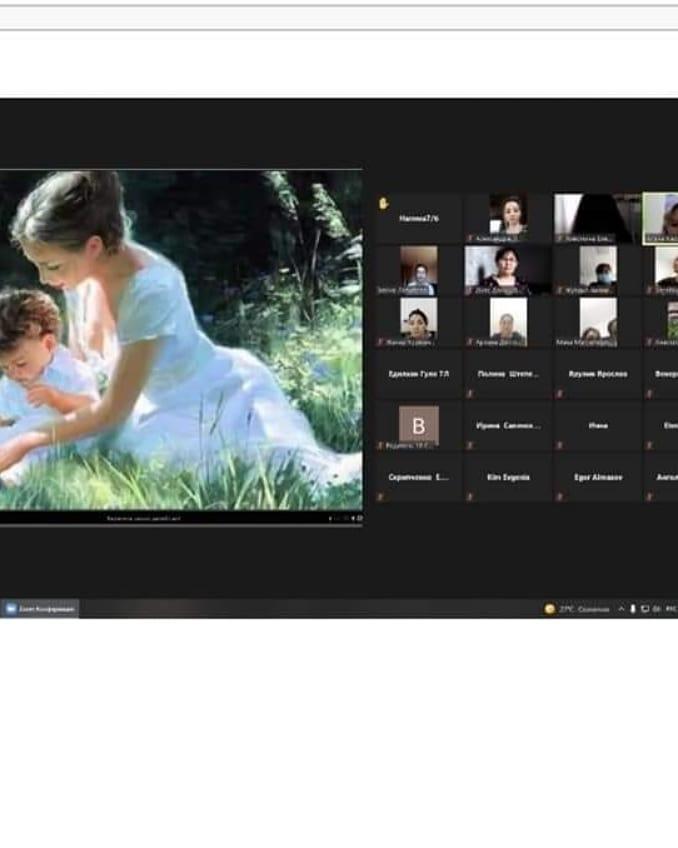Image resolution: width=678 pixels, height=848 pixels.
Task: Select the Гуля 7Л participant tile
Action: tap(418, 374)
